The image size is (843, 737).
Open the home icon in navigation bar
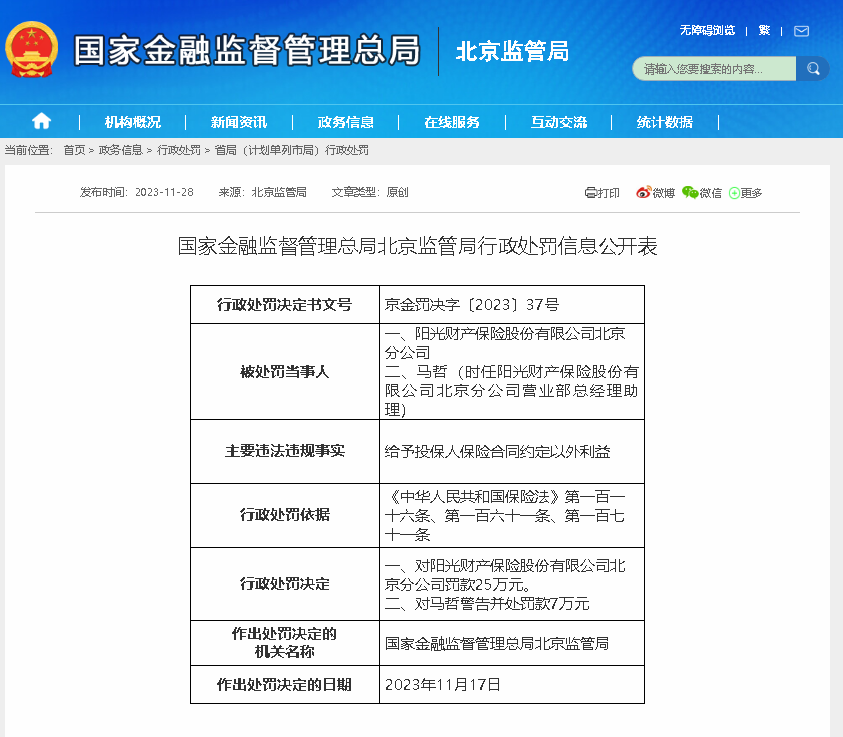point(41,121)
